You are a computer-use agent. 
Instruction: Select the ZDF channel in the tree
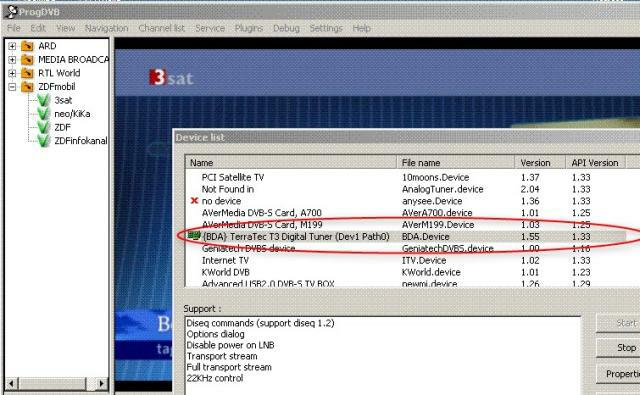tap(62, 127)
